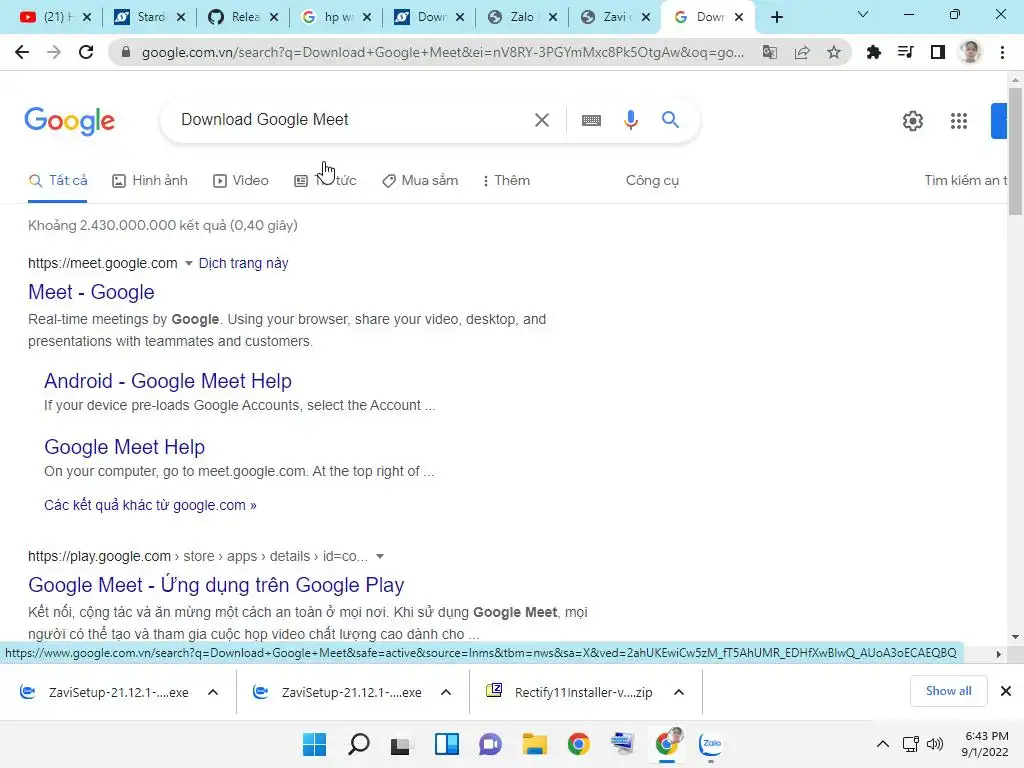Open a new browser tab
Image resolution: width=1024 pixels, height=768 pixels.
click(x=776, y=18)
